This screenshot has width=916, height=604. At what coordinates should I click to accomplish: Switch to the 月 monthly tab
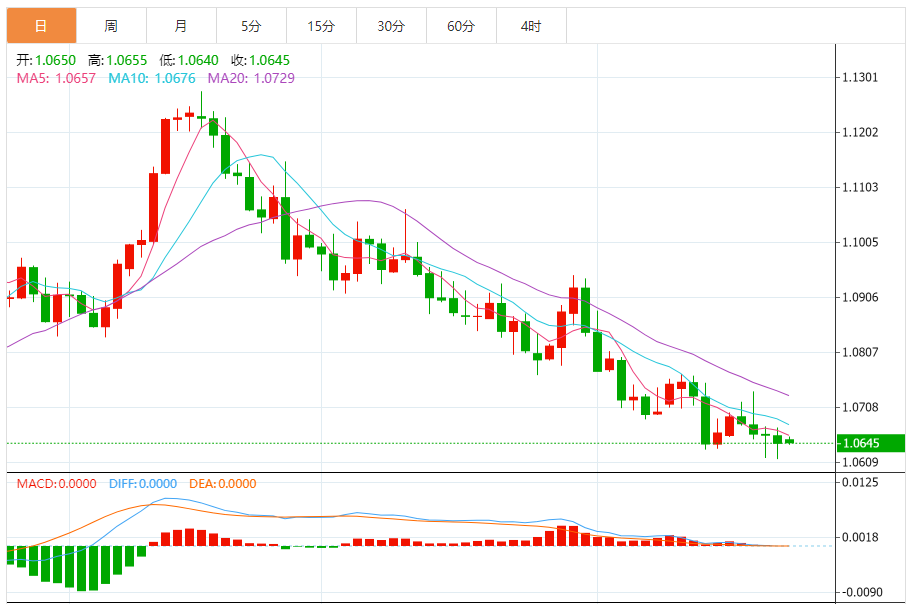click(182, 26)
